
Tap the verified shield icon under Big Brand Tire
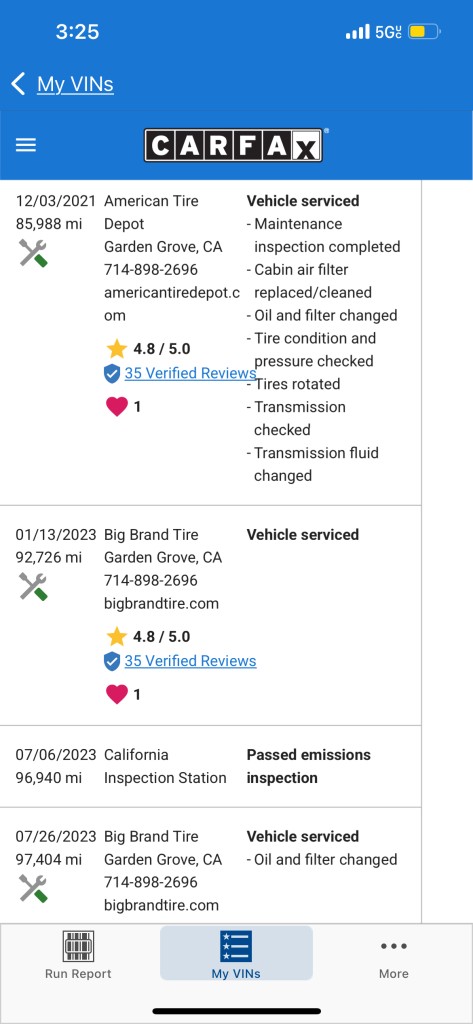click(x=112, y=661)
